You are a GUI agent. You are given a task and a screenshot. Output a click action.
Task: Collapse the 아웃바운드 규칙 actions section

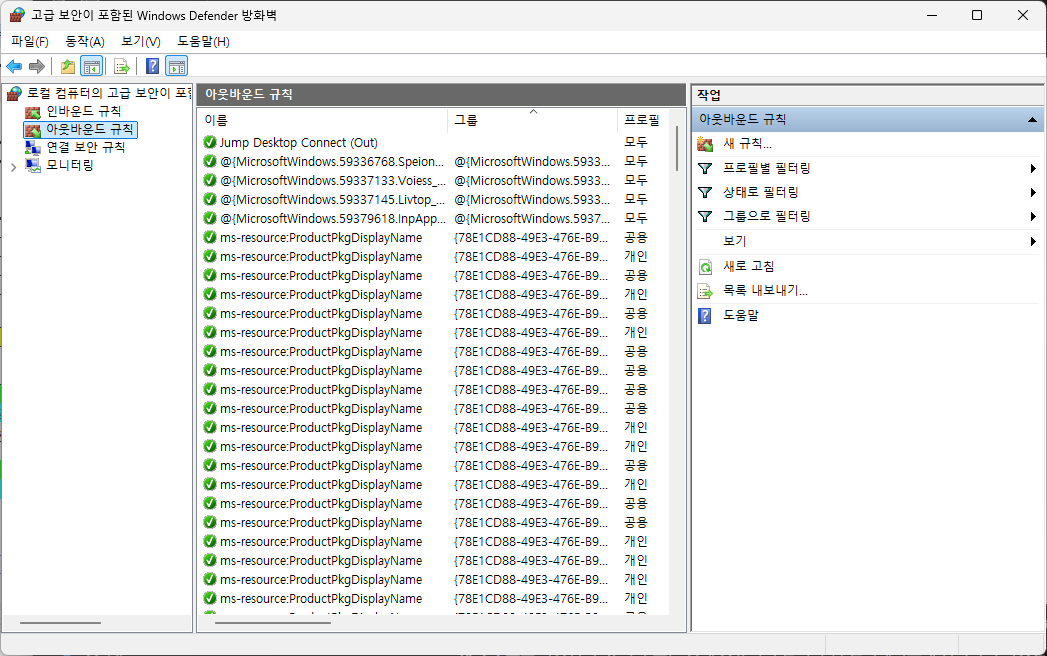click(1032, 120)
